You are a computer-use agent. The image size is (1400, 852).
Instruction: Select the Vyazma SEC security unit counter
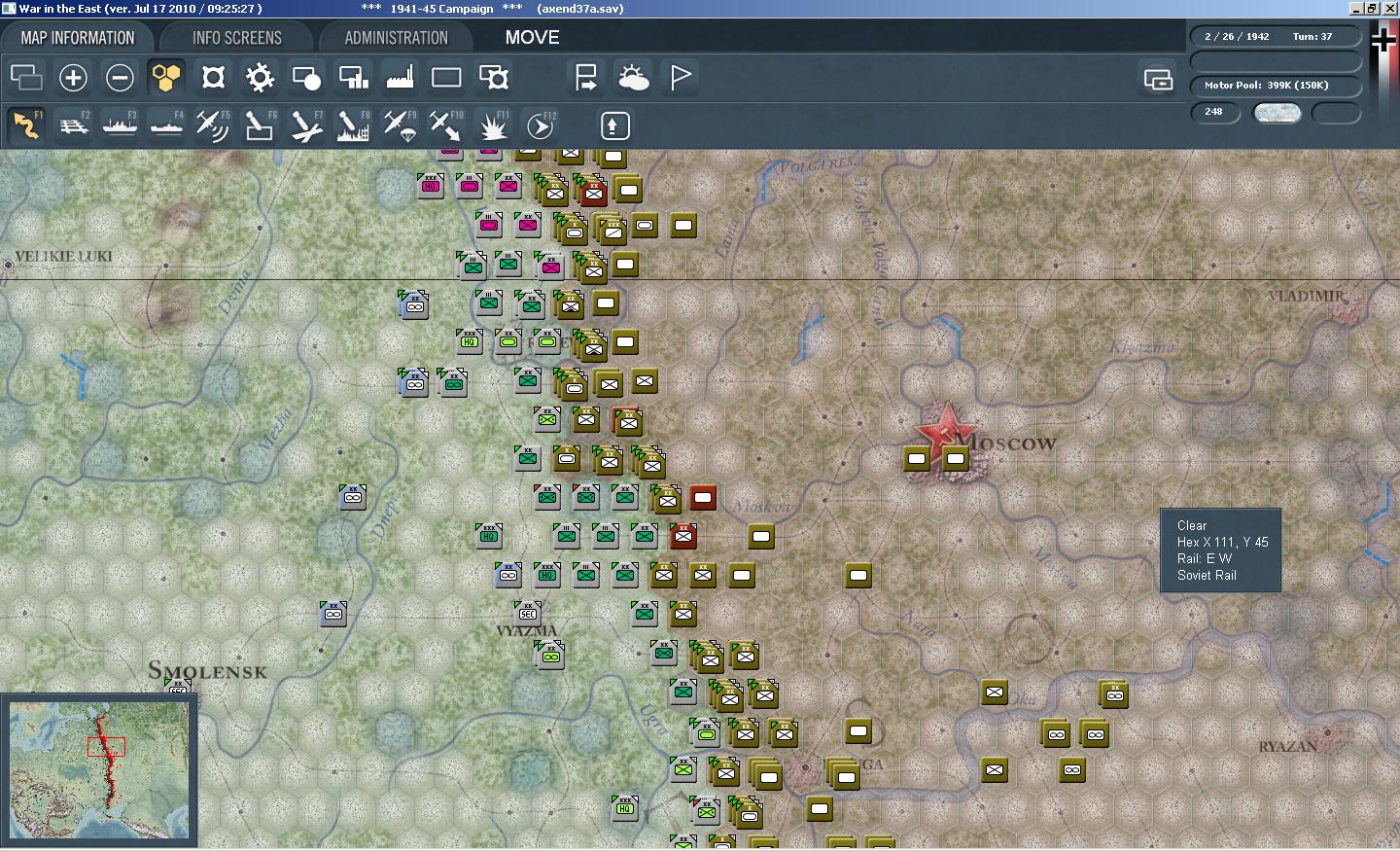point(528,613)
